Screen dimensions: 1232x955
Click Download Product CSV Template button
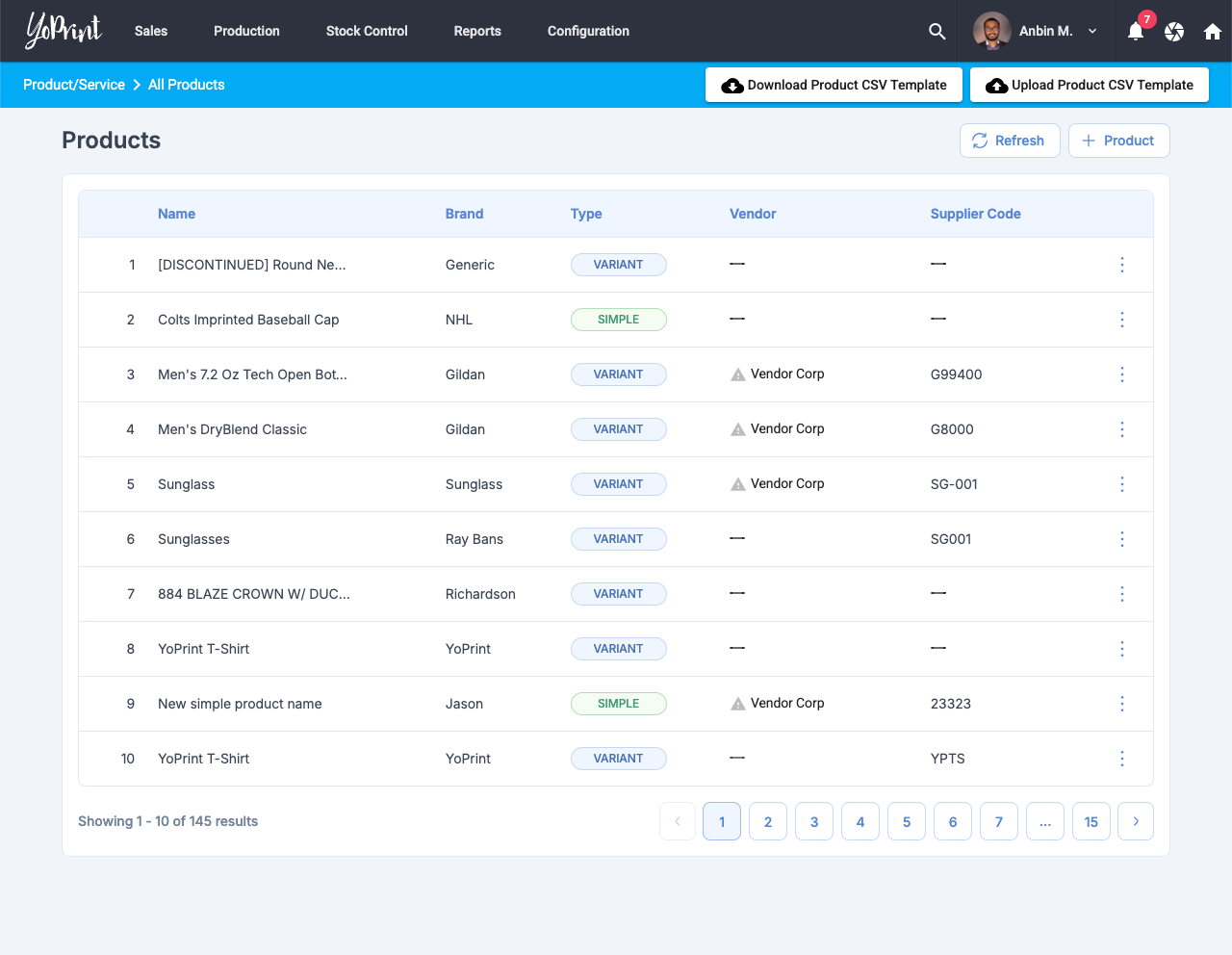point(834,85)
